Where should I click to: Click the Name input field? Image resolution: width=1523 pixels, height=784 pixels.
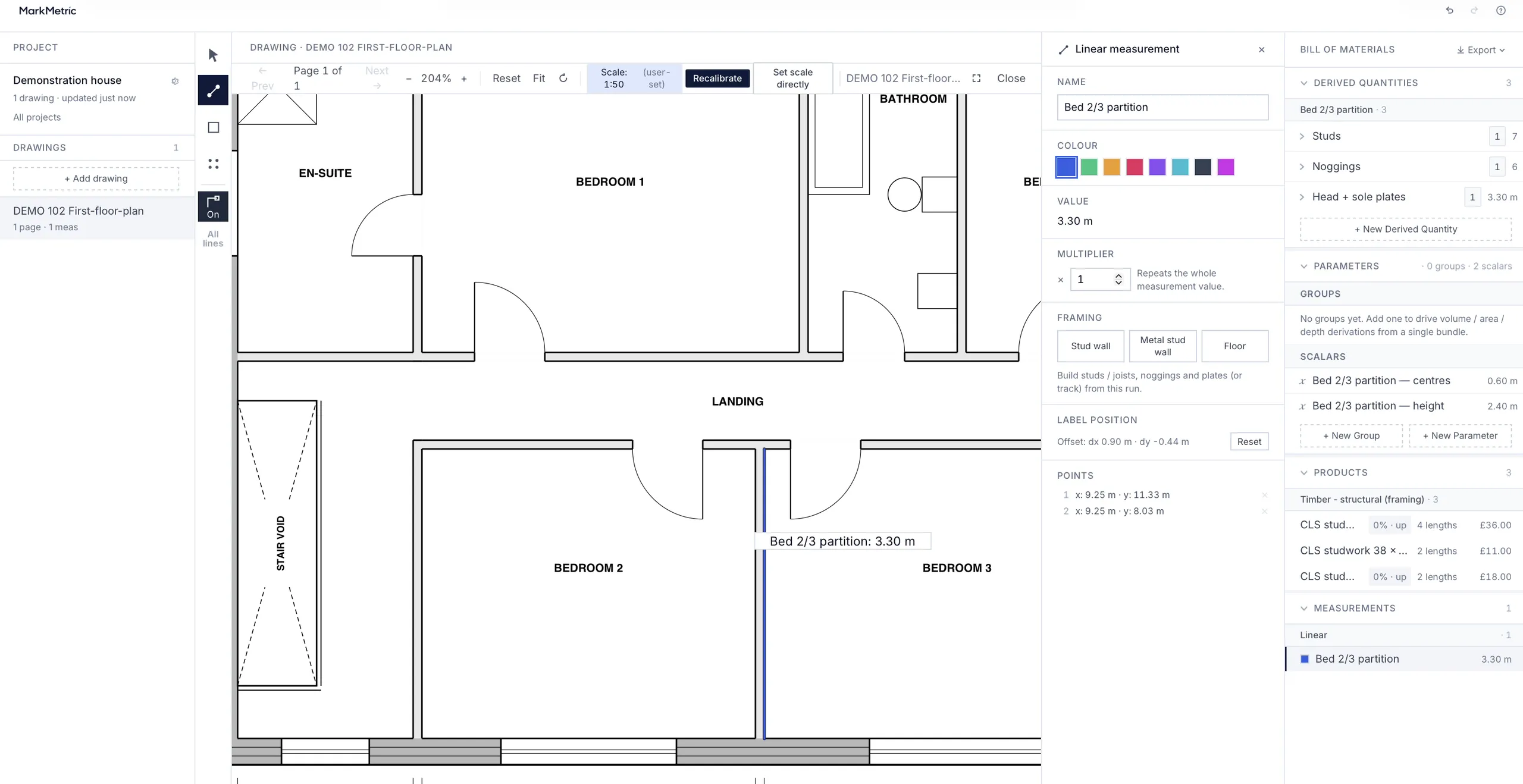click(x=1162, y=107)
